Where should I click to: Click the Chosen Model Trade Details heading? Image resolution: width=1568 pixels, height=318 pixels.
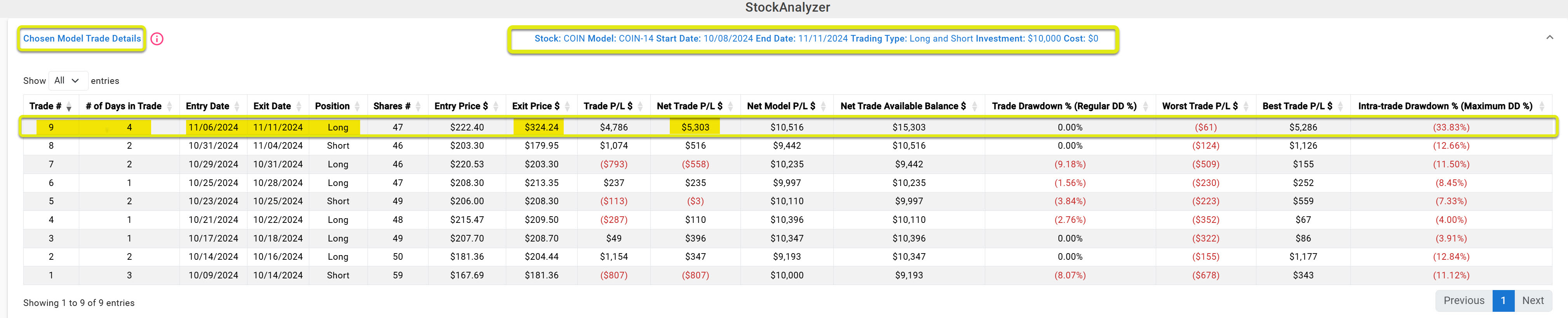pyautogui.click(x=82, y=38)
